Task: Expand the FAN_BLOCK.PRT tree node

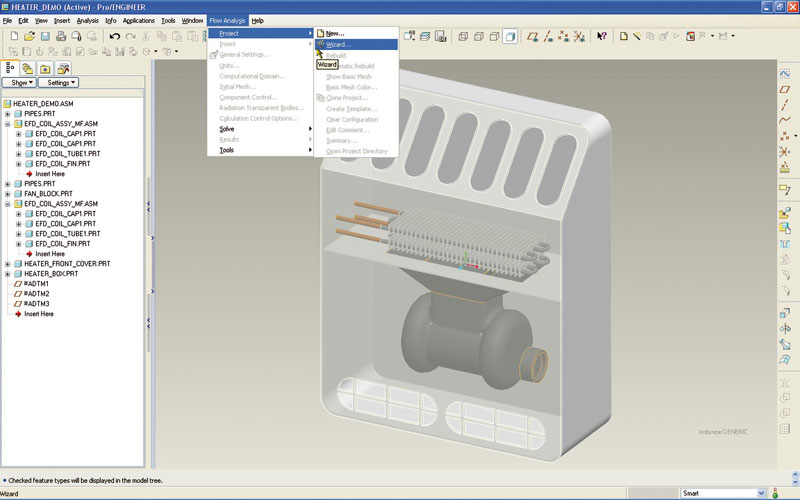Action: 7,194
